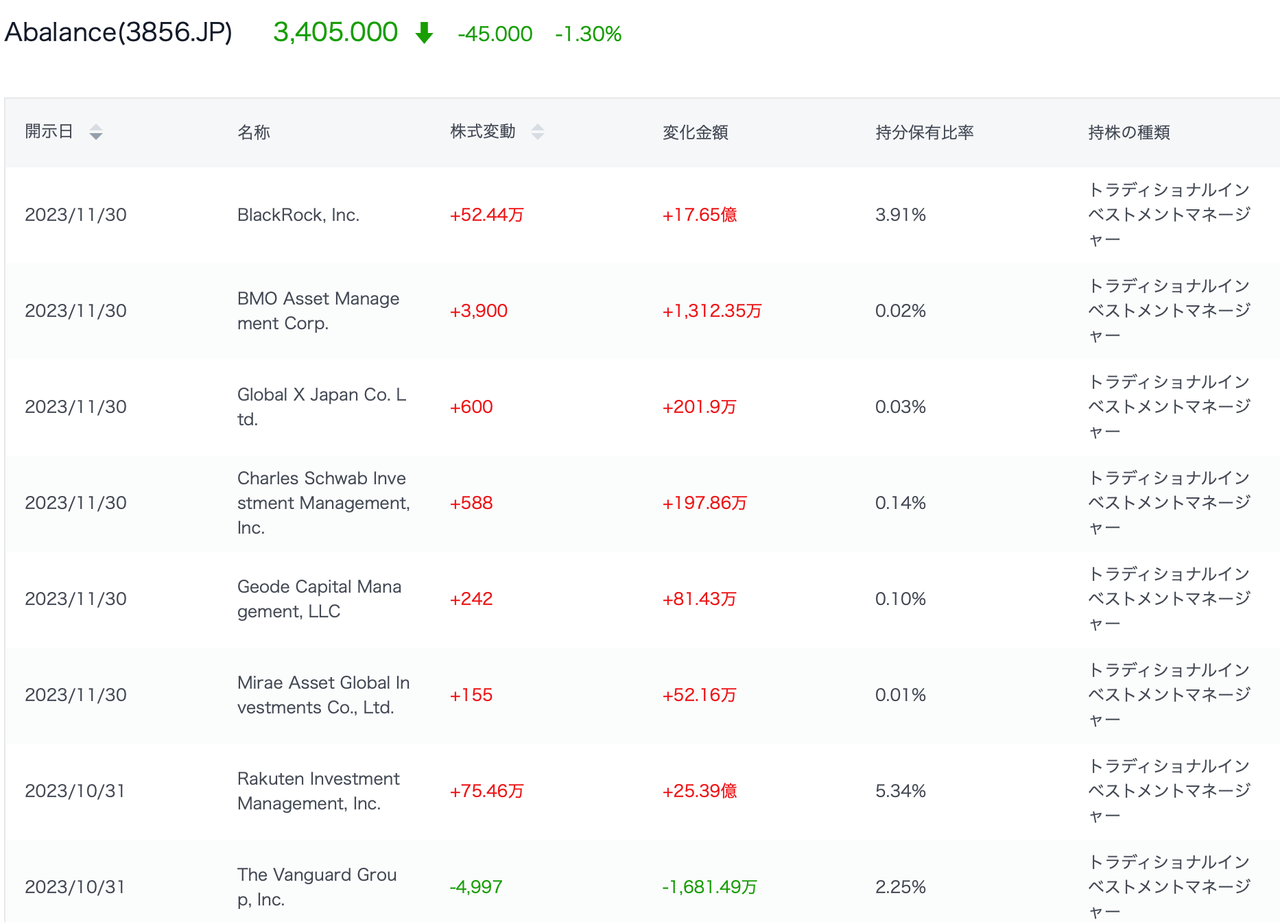Select Rakuten Investment Management, Inc. name
Screen dimensions: 1280x922
tap(318, 791)
